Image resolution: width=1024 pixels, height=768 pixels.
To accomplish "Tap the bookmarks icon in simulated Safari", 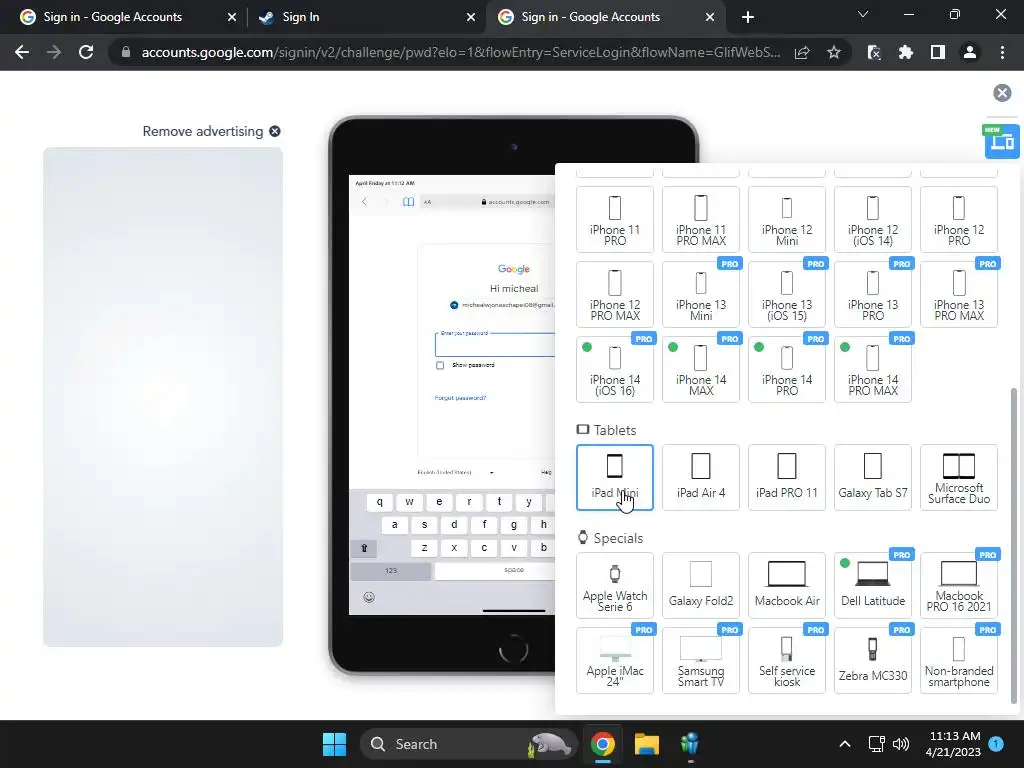I will point(408,202).
